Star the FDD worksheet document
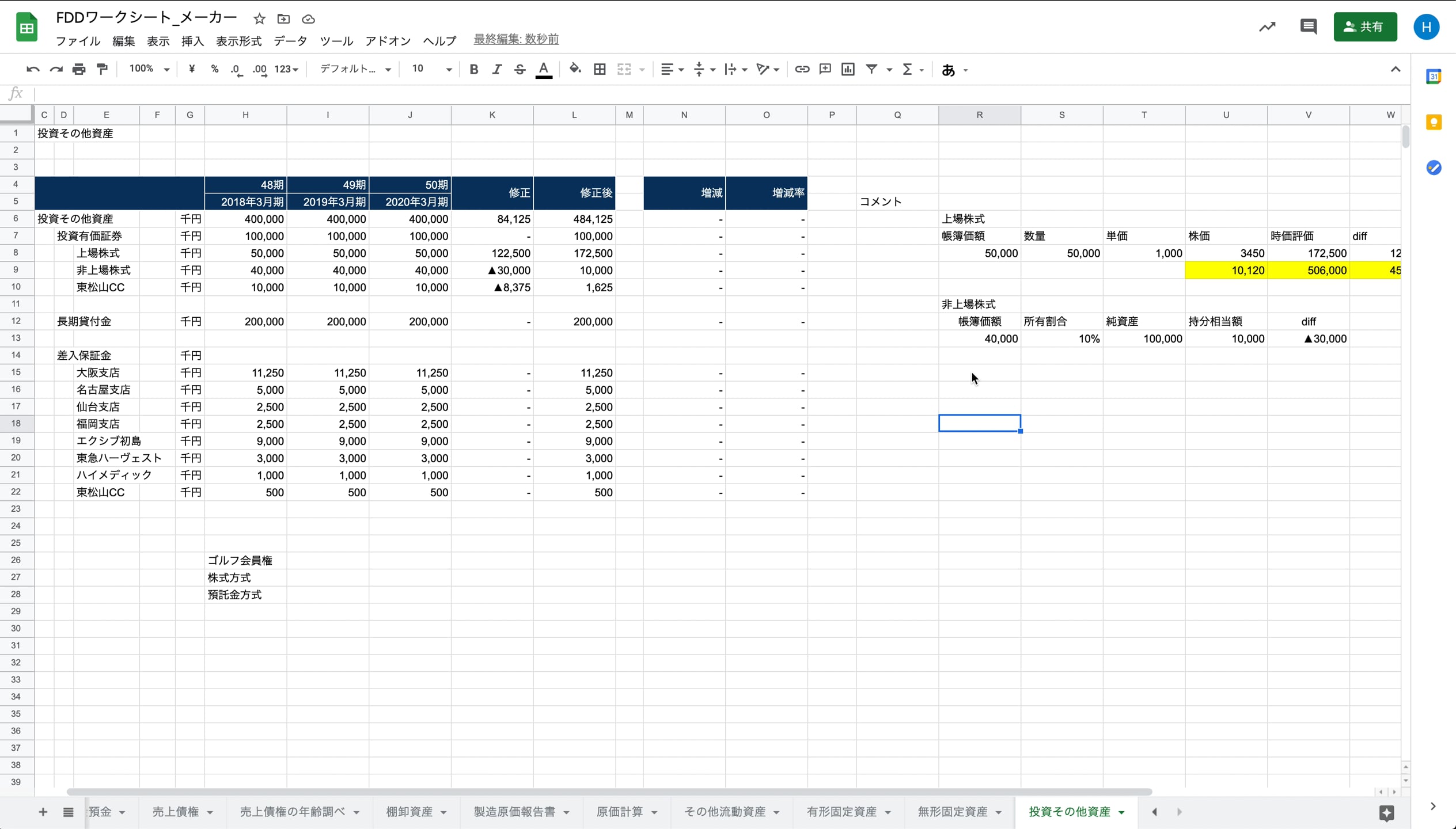 coord(259,18)
